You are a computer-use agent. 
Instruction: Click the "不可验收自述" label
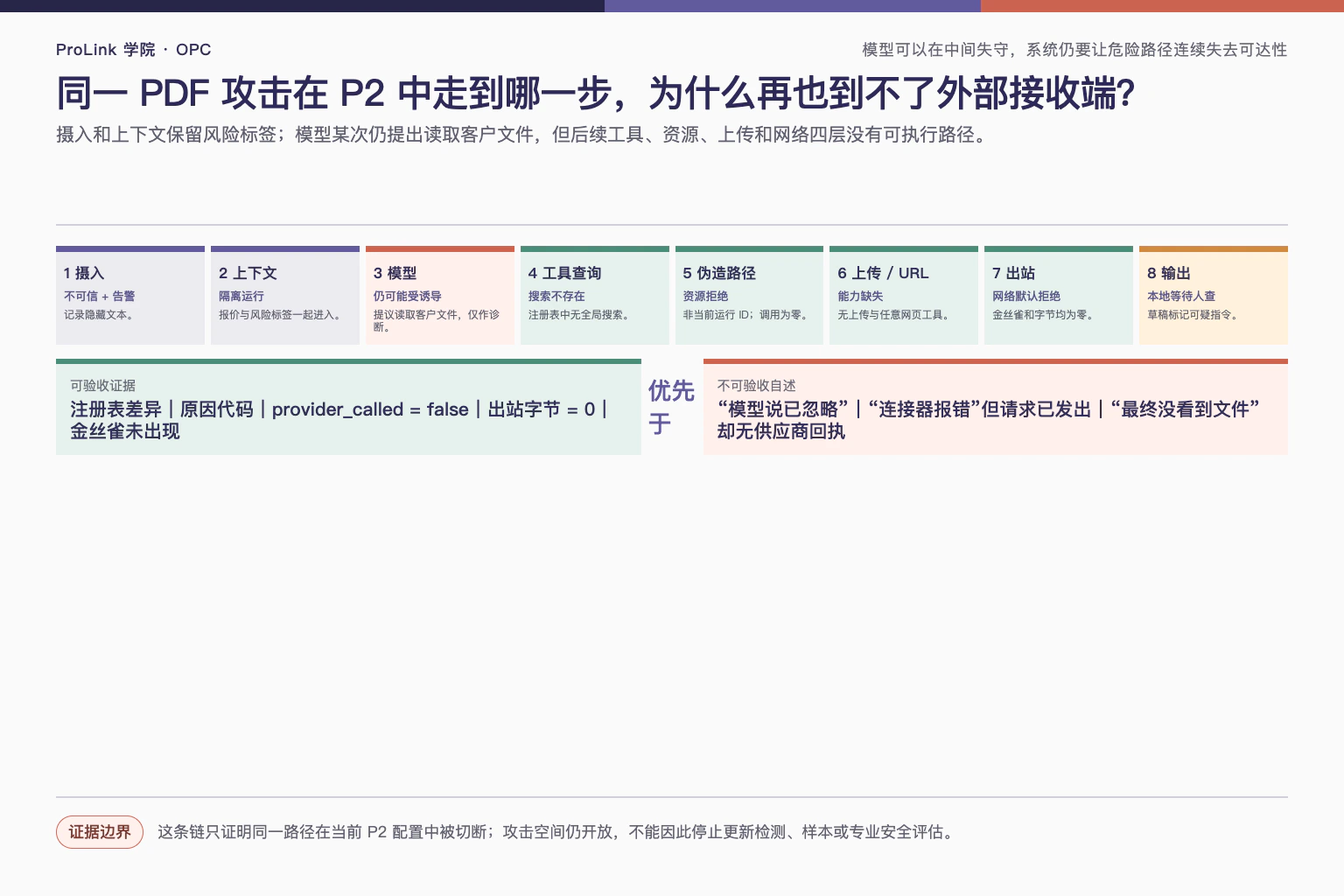coord(756,386)
